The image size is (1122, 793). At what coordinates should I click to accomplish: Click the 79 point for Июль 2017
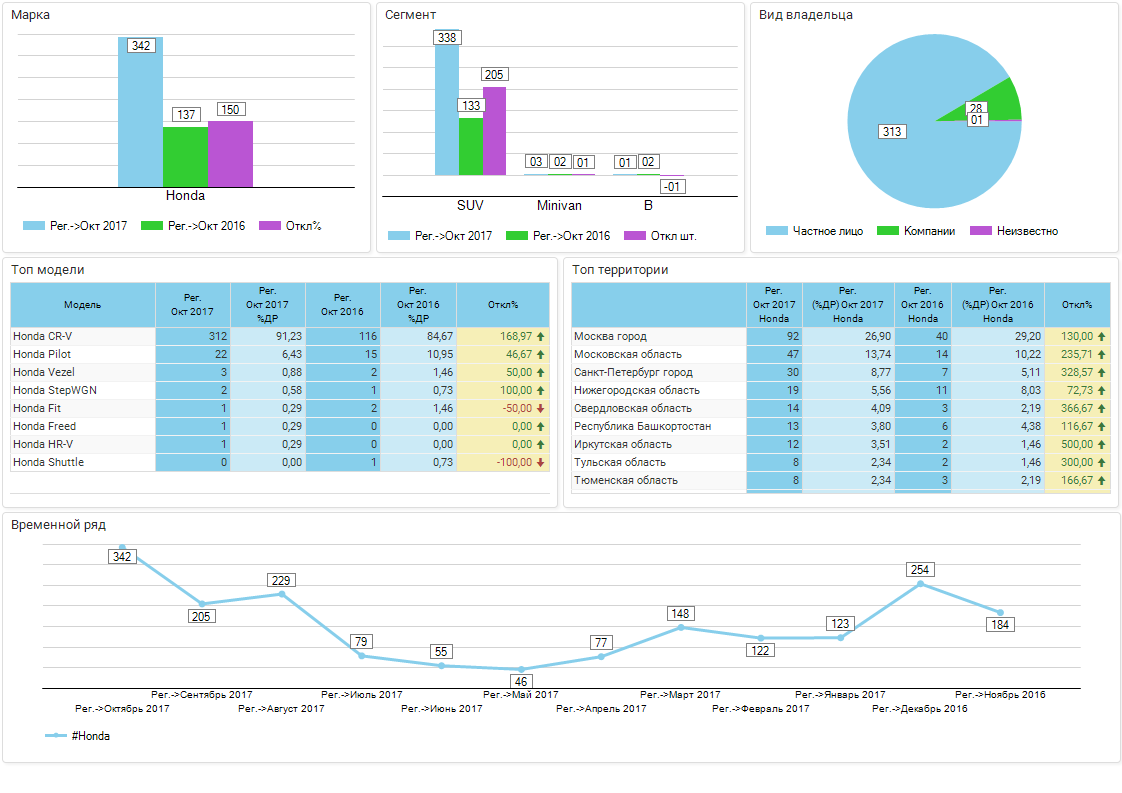point(361,656)
